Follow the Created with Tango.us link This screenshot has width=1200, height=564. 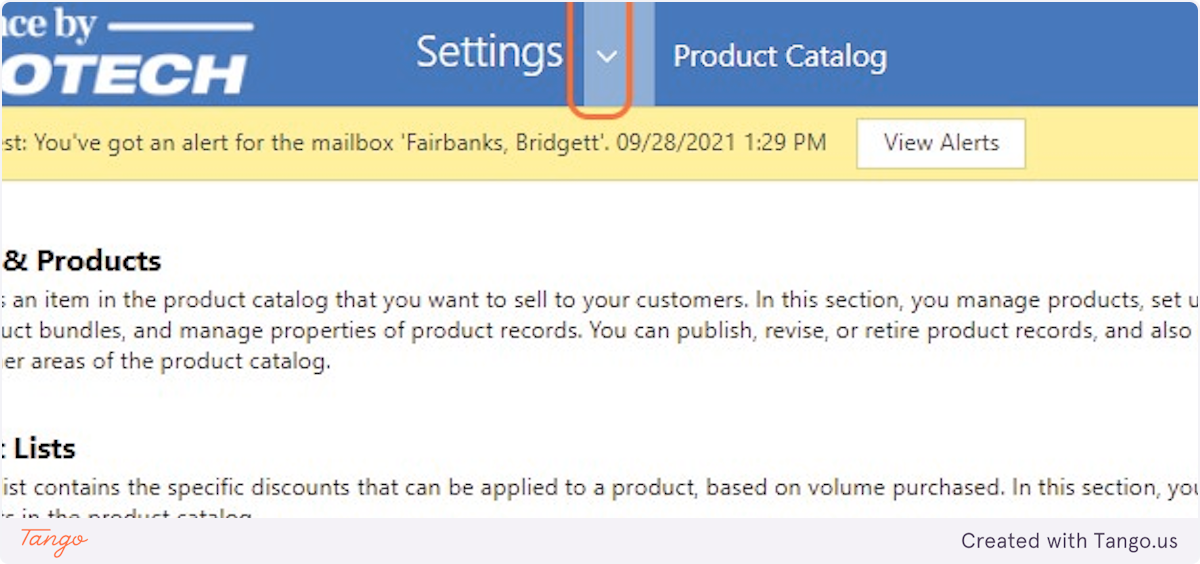[x=1069, y=541]
